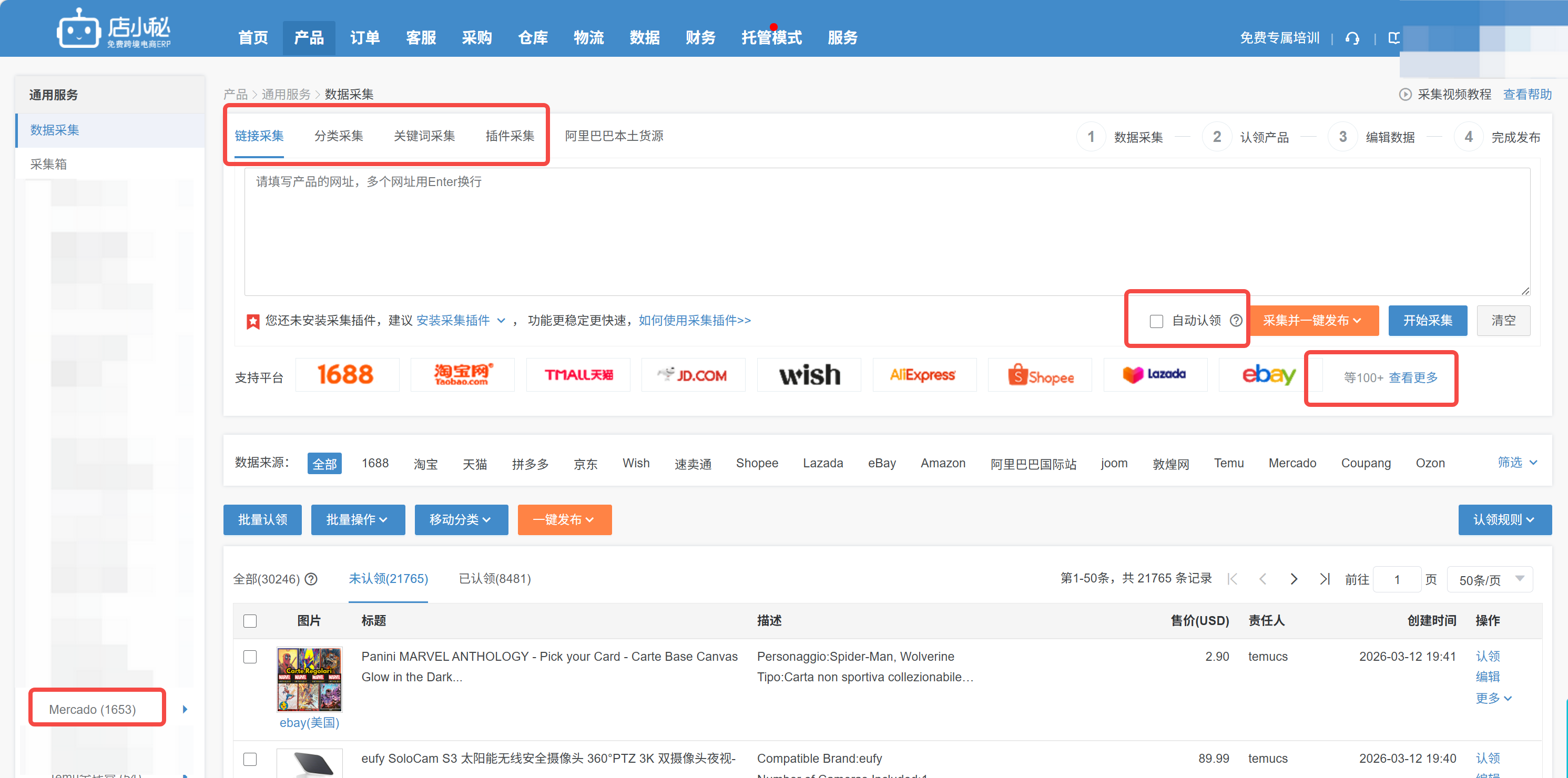Click 认领 for the Panini MARVEL row

point(1488,656)
